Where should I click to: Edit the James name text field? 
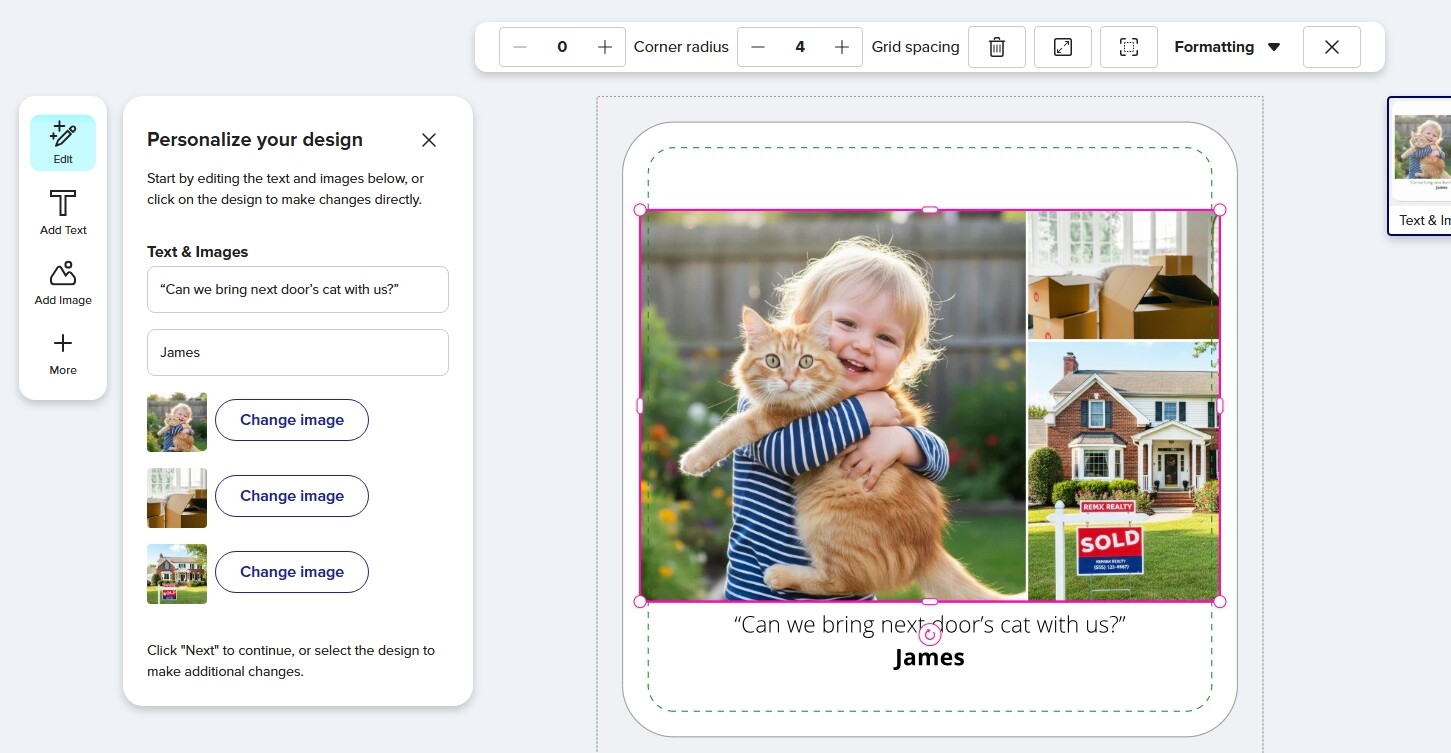pyautogui.click(x=298, y=353)
